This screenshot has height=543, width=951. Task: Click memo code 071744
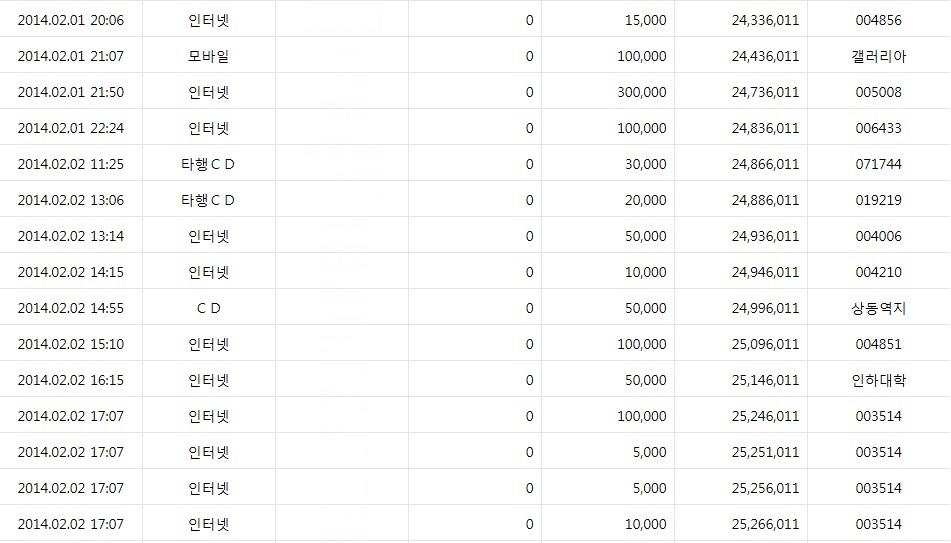pos(878,164)
